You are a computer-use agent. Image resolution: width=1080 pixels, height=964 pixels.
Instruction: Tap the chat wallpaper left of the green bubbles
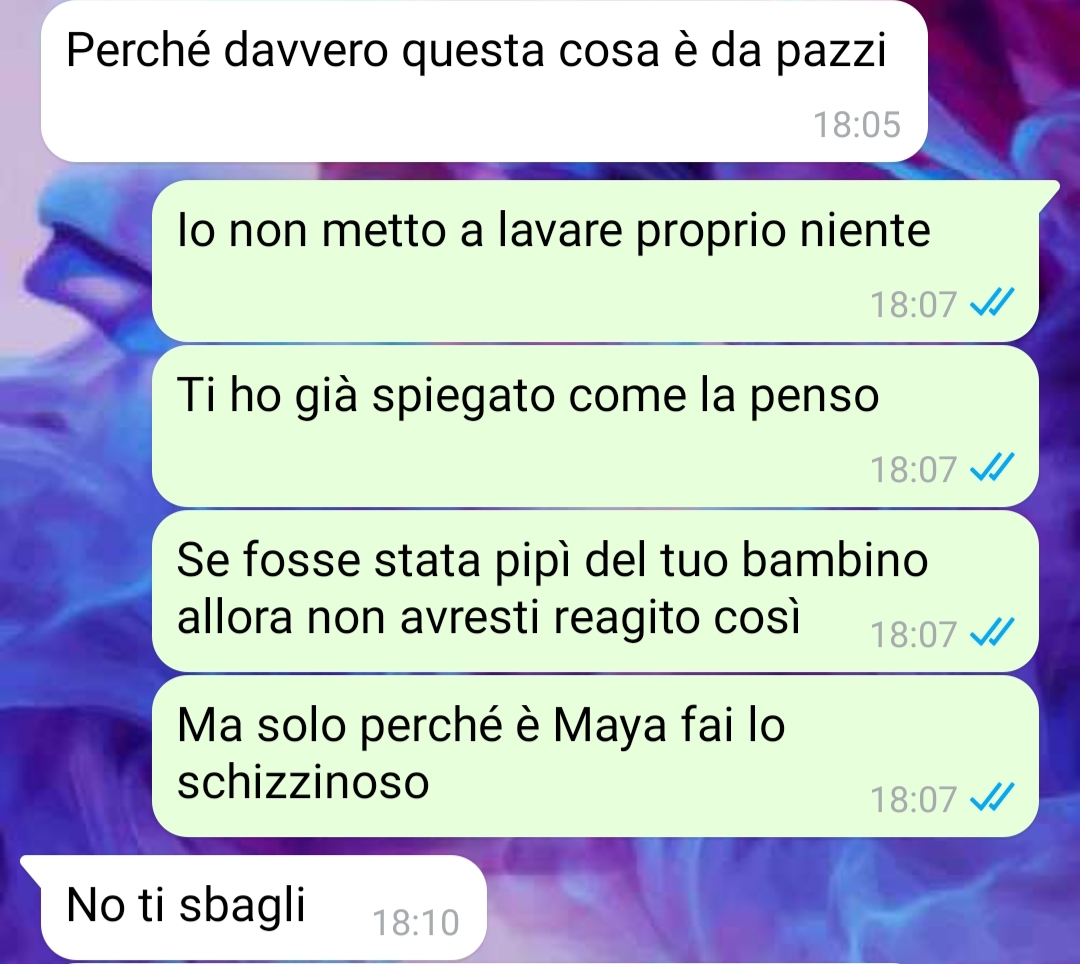[76, 510]
